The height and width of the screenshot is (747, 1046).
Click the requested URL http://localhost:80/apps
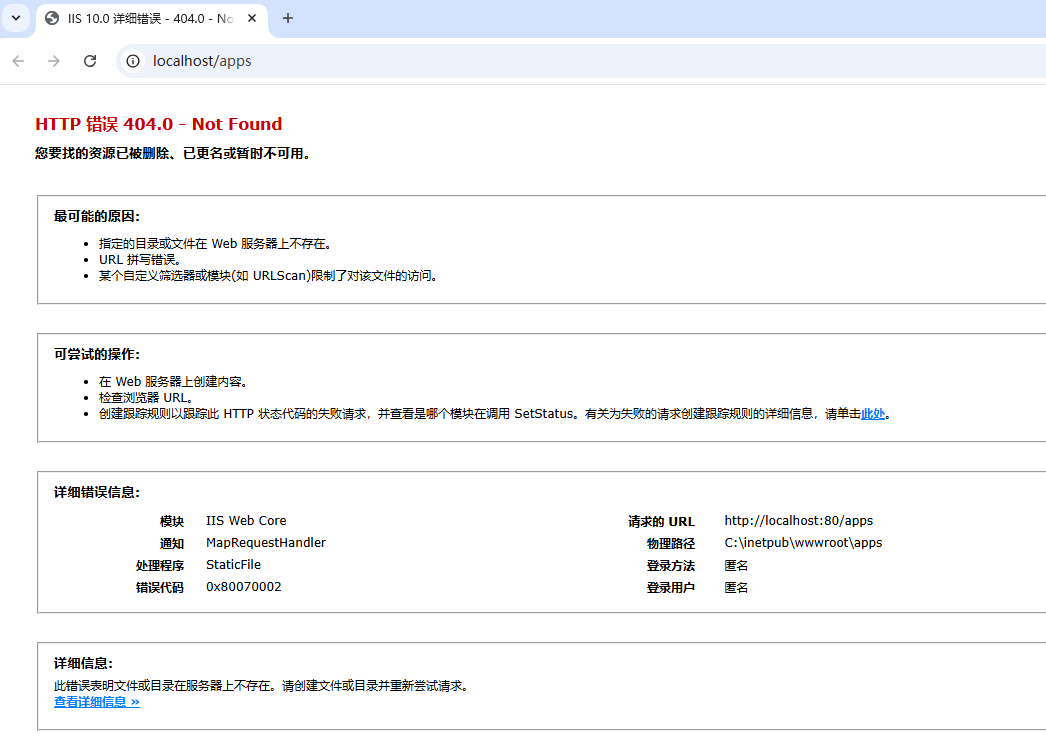tap(798, 521)
